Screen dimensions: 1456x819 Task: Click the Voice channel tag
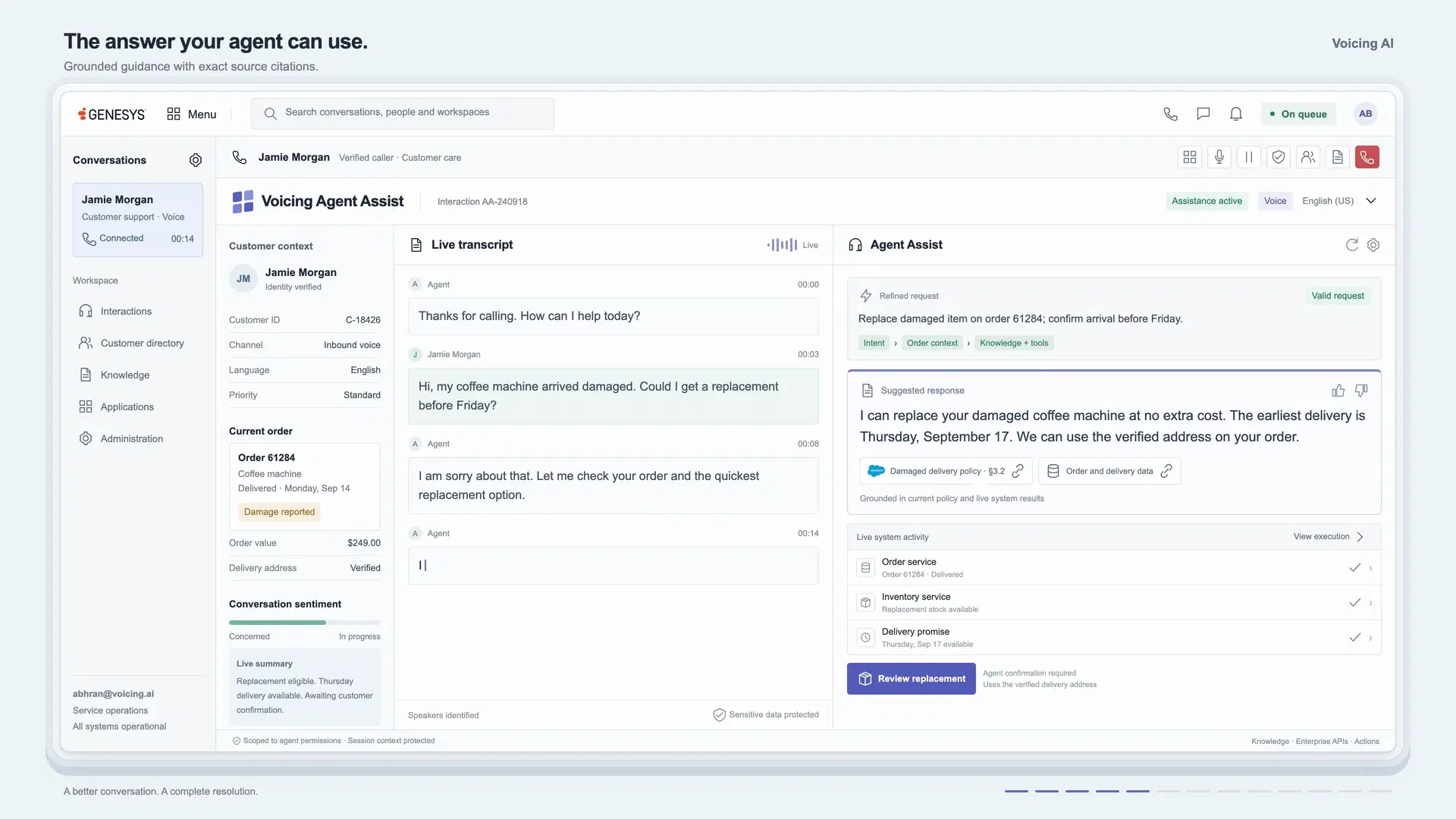pyautogui.click(x=1276, y=201)
